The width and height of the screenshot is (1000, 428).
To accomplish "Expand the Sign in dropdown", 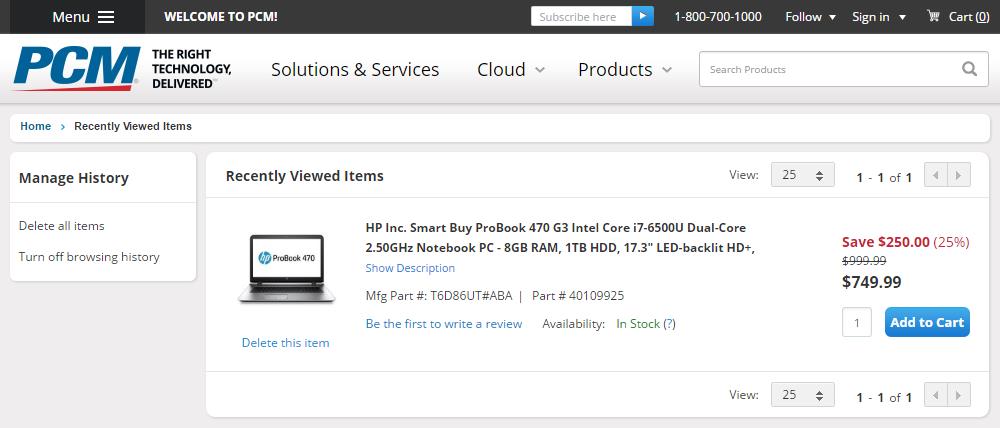I will tap(879, 17).
